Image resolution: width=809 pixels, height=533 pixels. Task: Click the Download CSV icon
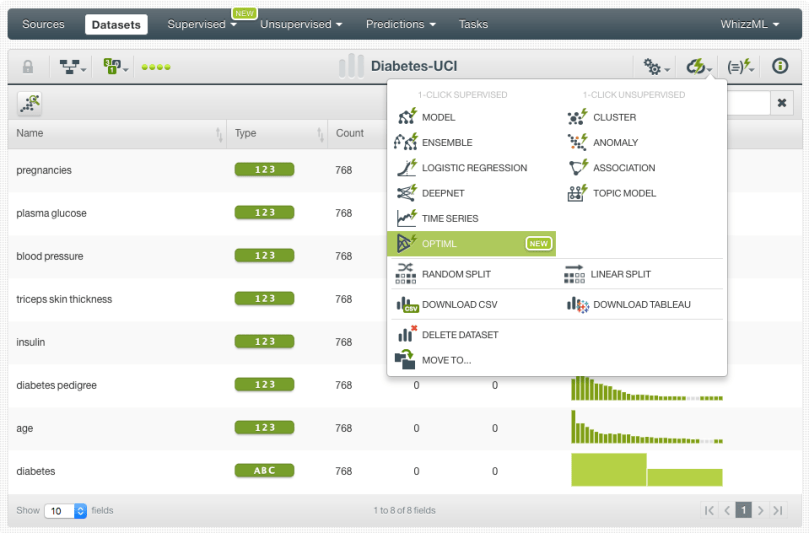(407, 304)
